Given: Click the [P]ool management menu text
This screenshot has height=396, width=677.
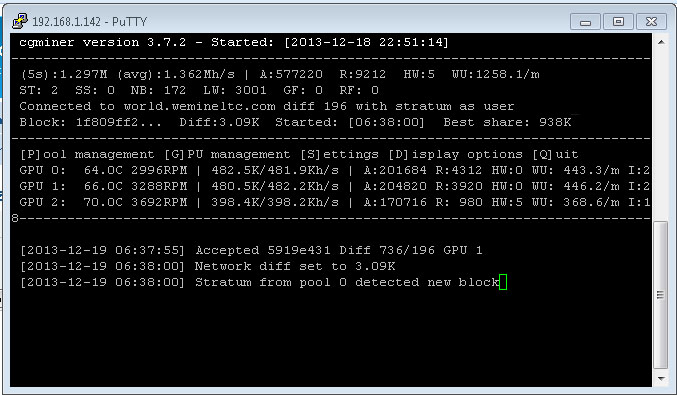Looking at the screenshot, I should [x=87, y=154].
